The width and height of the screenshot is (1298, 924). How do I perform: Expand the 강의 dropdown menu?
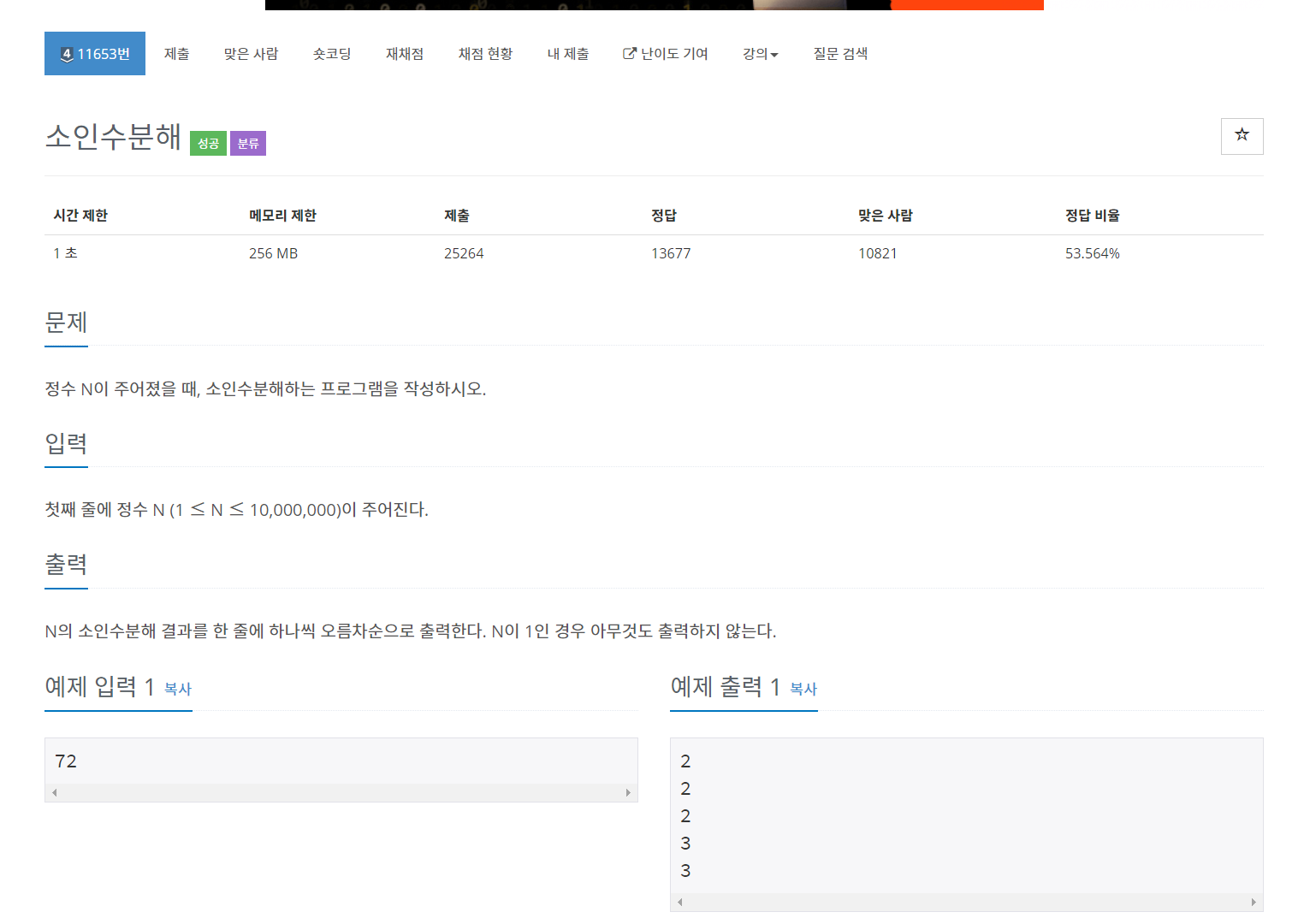[761, 54]
